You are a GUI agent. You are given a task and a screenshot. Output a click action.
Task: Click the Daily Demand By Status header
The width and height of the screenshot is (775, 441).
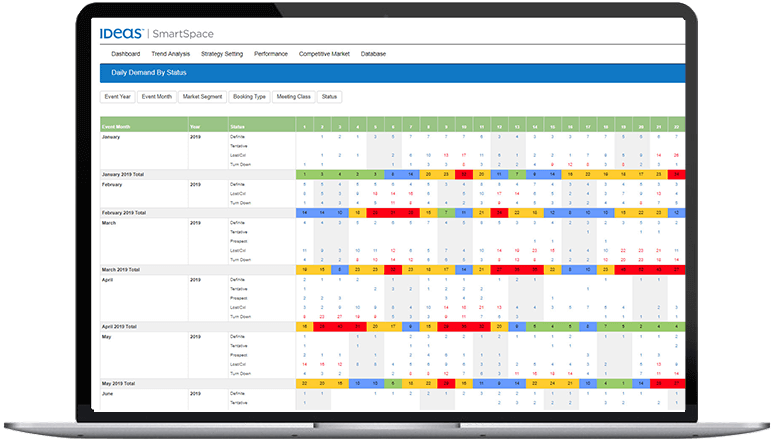[149, 73]
